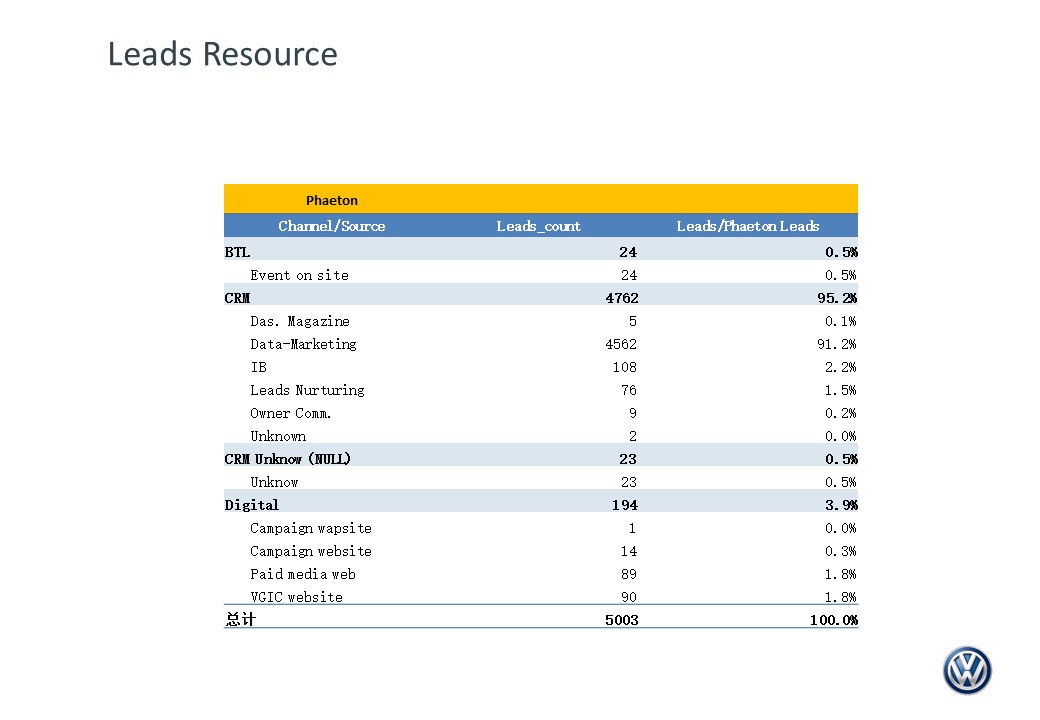The height and width of the screenshot is (720, 1040).
Task: Click the Owner Comm. count 9
Action: [x=633, y=414]
